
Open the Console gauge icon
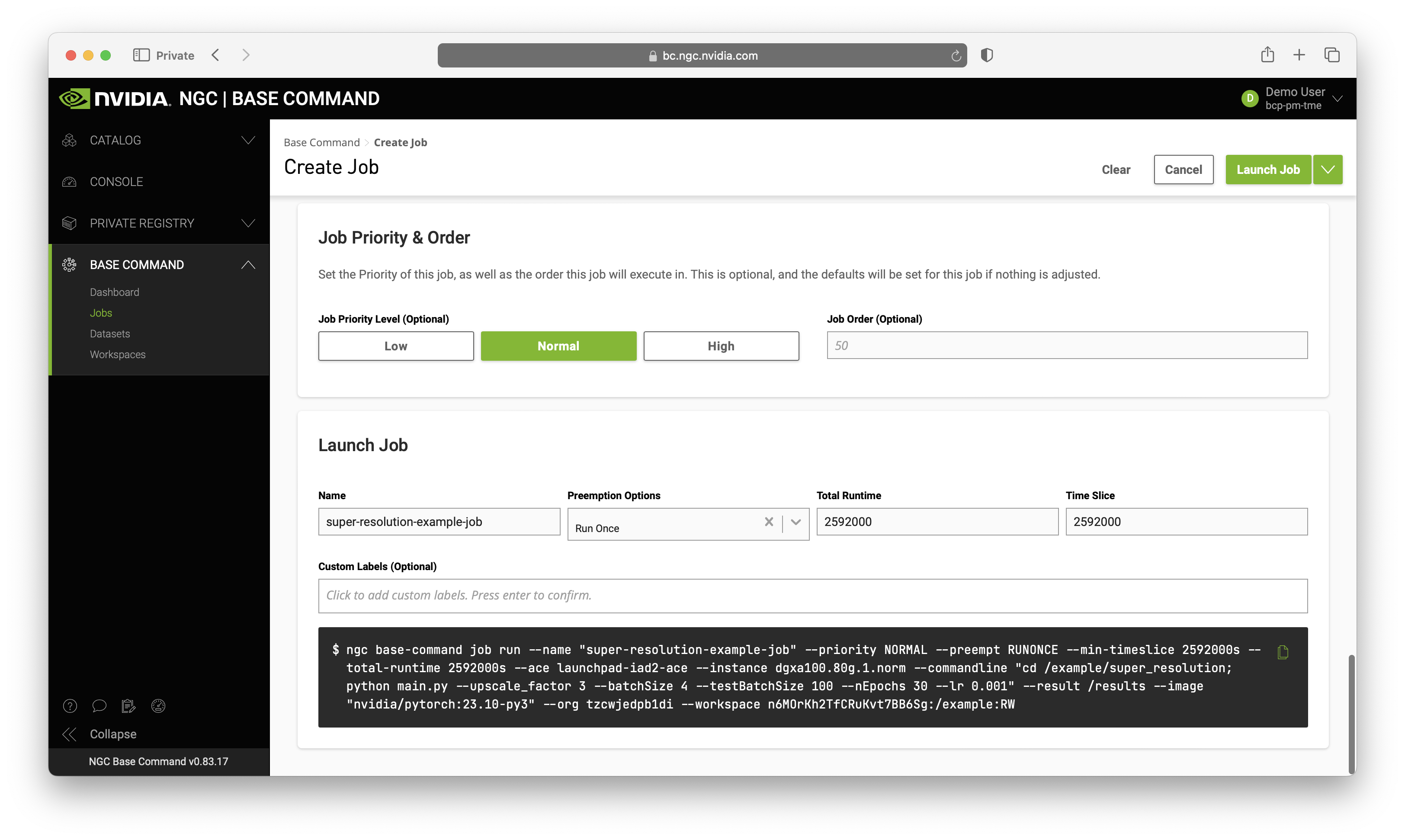(x=69, y=182)
